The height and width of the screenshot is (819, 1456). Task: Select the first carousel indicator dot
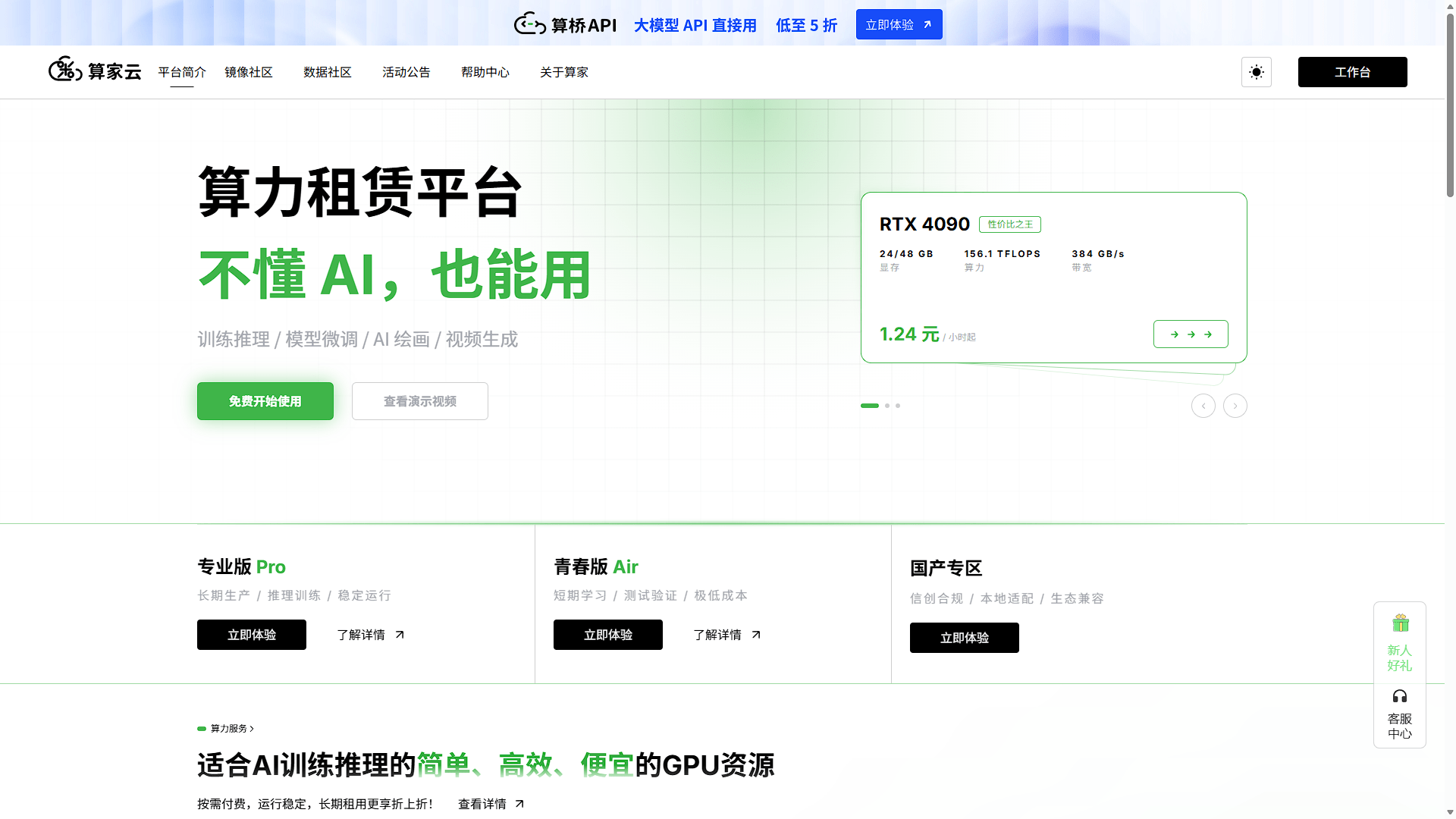[870, 406]
